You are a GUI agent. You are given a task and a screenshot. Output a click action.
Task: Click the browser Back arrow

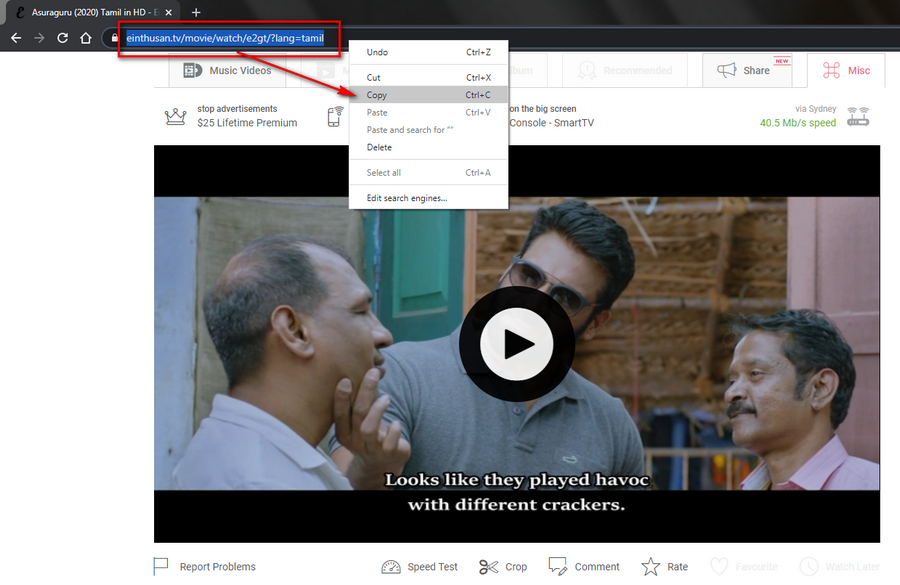click(16, 38)
